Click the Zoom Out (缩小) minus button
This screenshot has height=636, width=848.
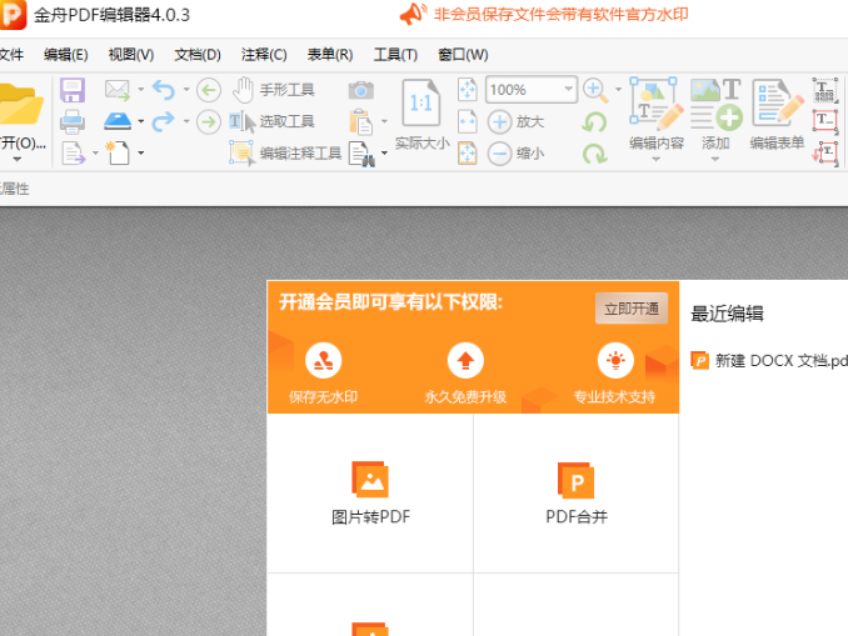(516, 154)
